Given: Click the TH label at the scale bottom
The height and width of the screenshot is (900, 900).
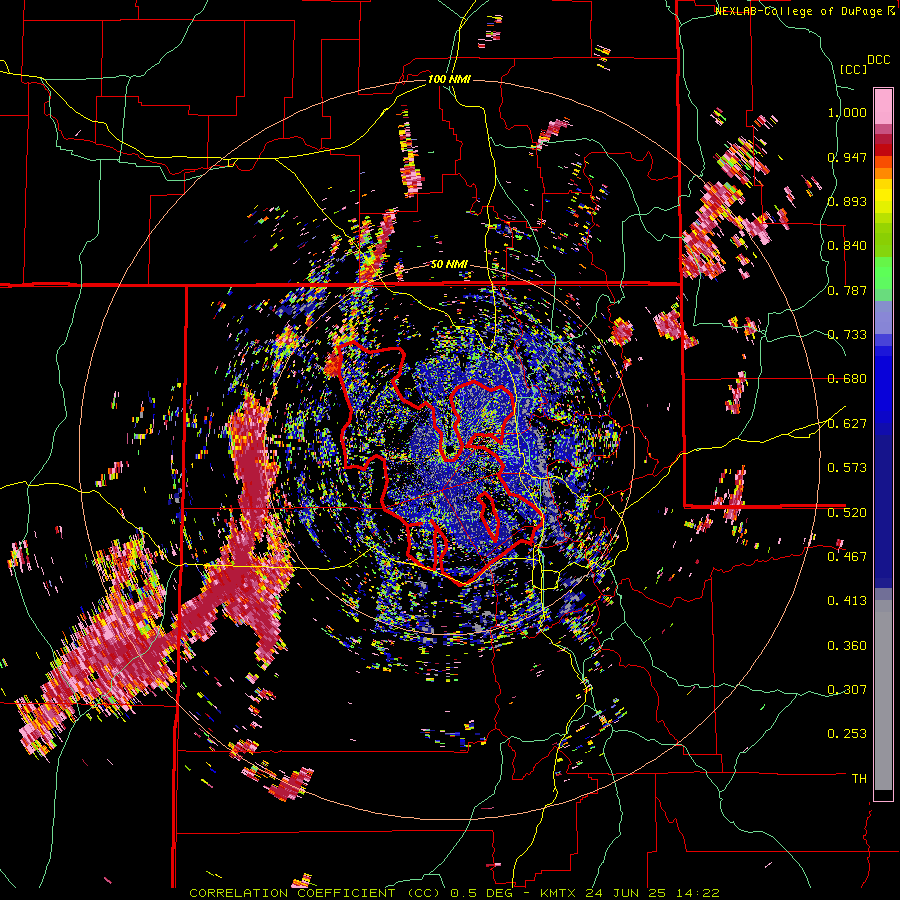Looking at the screenshot, I should (x=859, y=779).
